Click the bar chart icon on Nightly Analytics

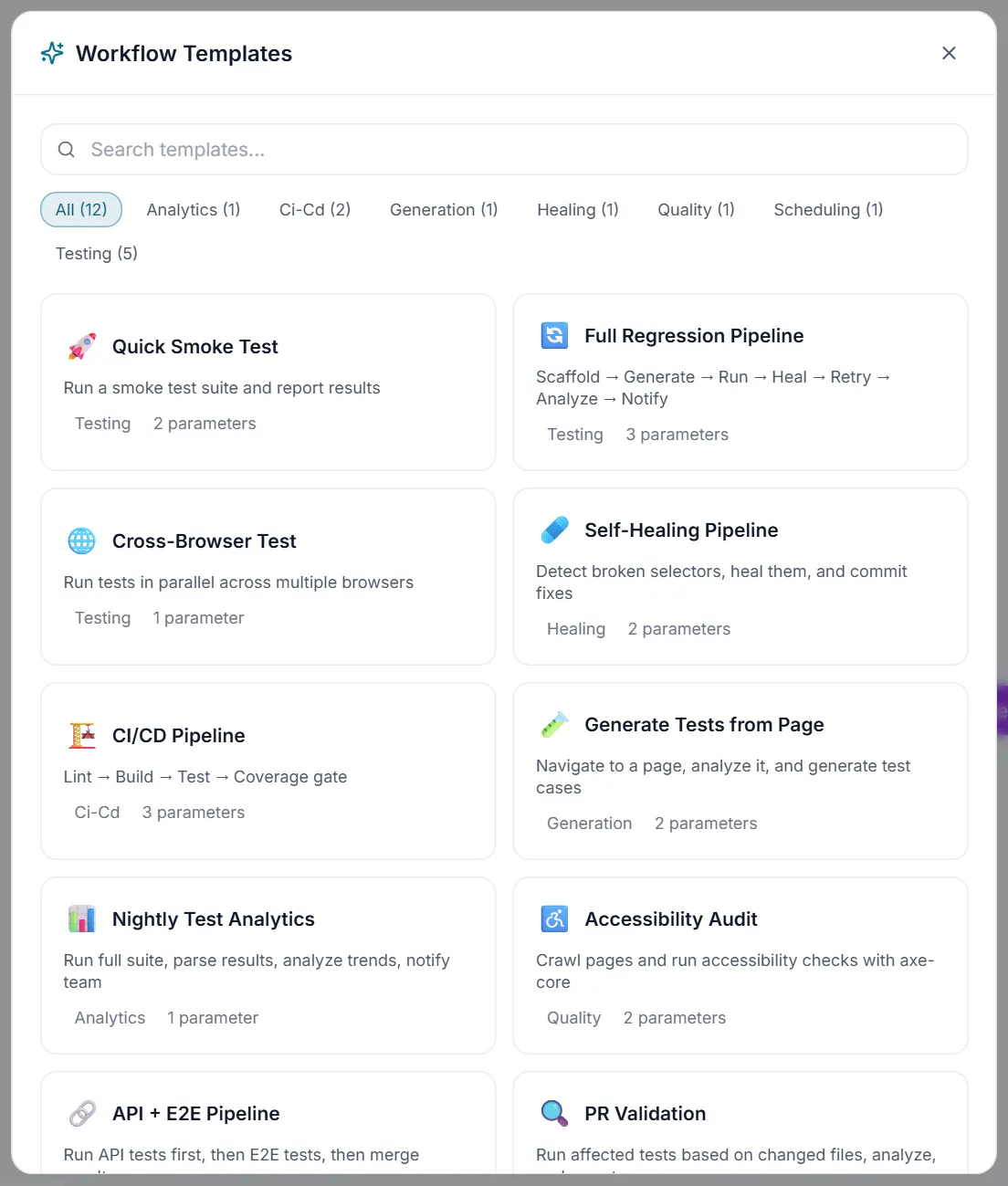click(82, 919)
